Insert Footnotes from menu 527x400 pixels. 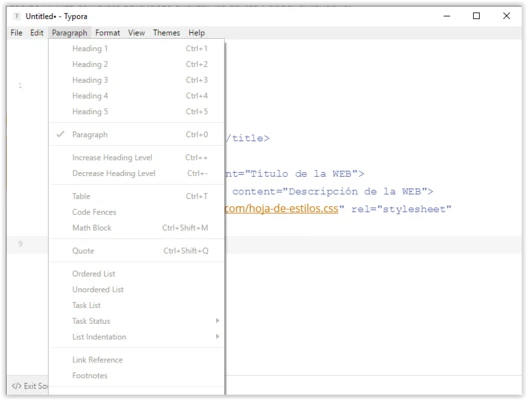(x=137, y=376)
